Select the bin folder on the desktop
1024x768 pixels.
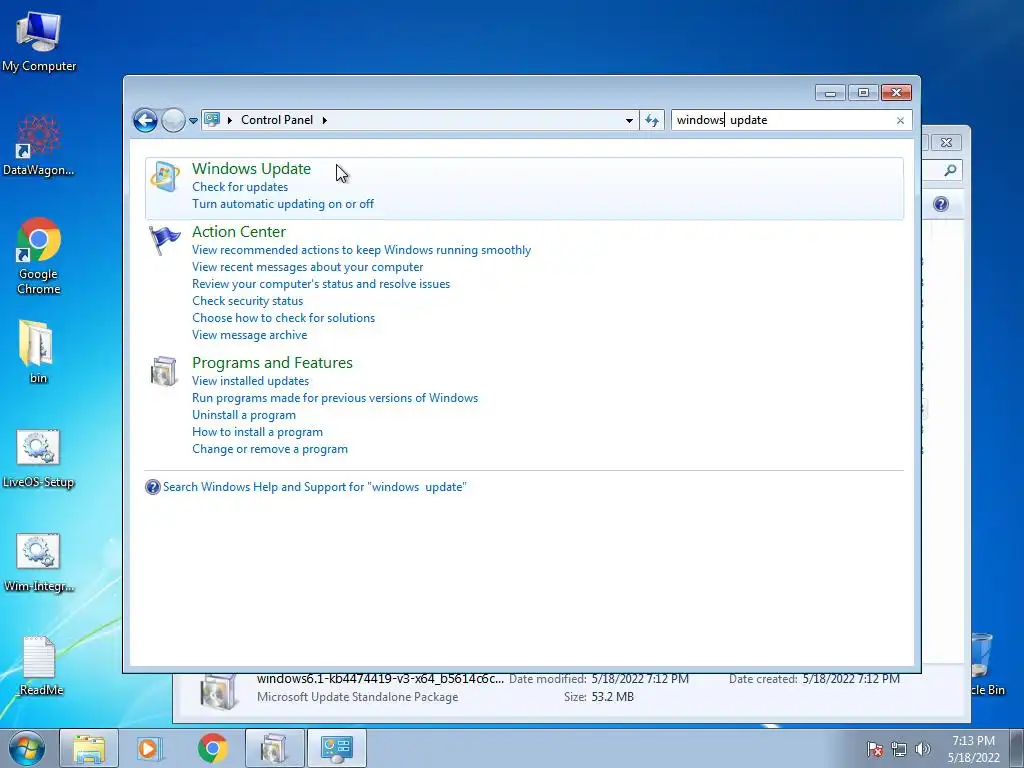[37, 351]
